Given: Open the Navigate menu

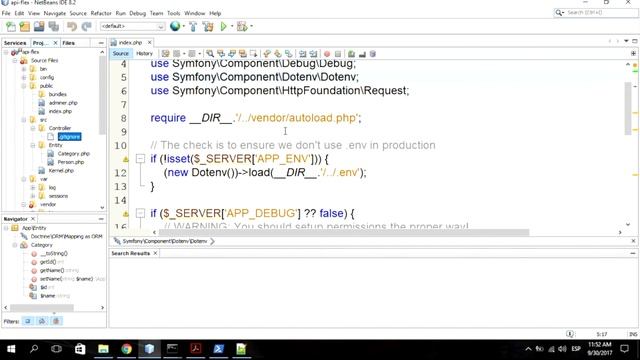Looking at the screenshot, I should (x=55, y=13).
